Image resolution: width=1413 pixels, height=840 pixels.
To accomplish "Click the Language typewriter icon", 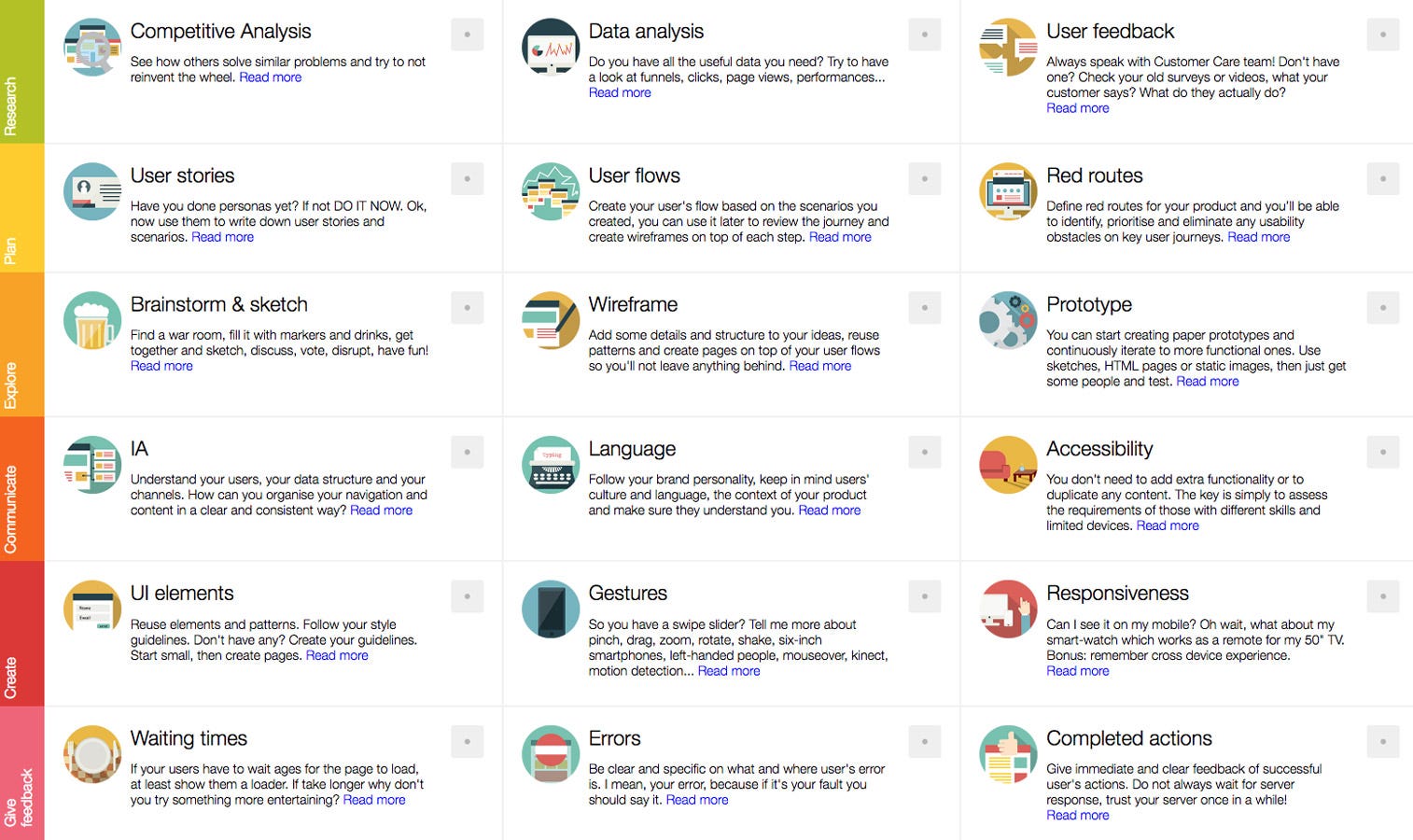I will click(x=551, y=465).
